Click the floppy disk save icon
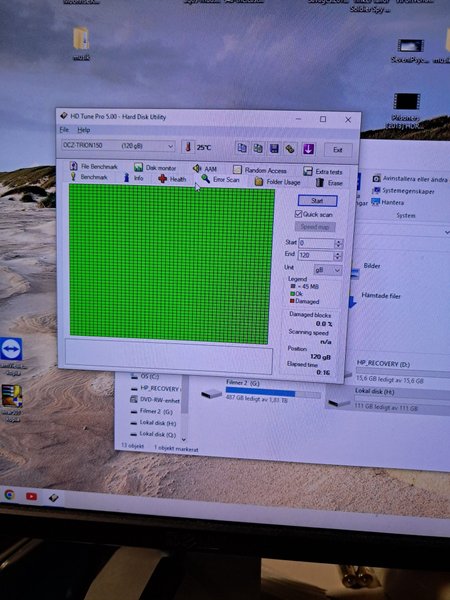Image resolution: width=450 pixels, height=600 pixels. (274, 148)
